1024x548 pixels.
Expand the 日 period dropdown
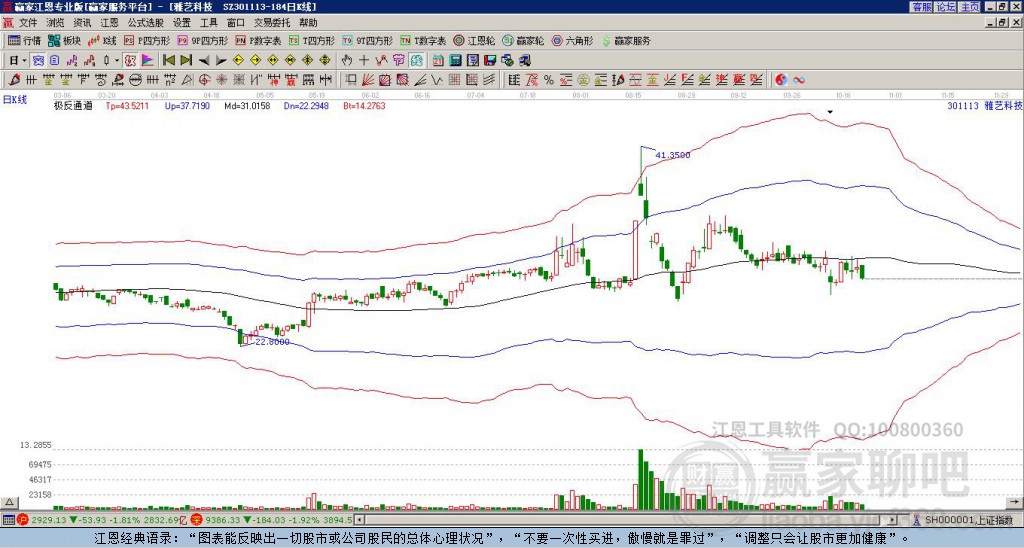[x=25, y=61]
